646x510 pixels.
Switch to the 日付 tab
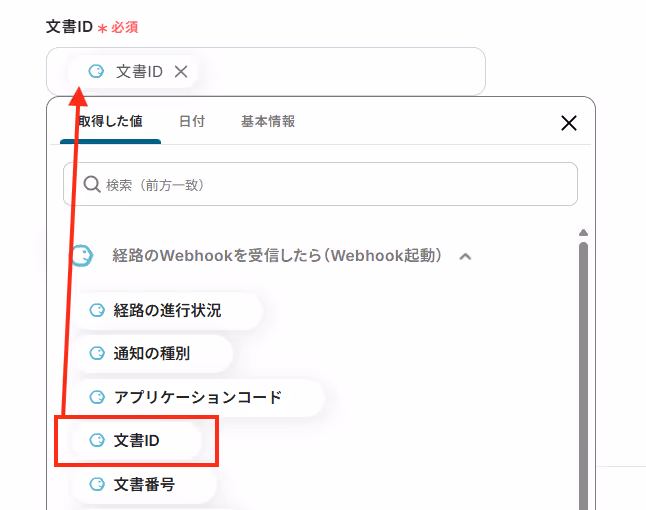(x=192, y=121)
